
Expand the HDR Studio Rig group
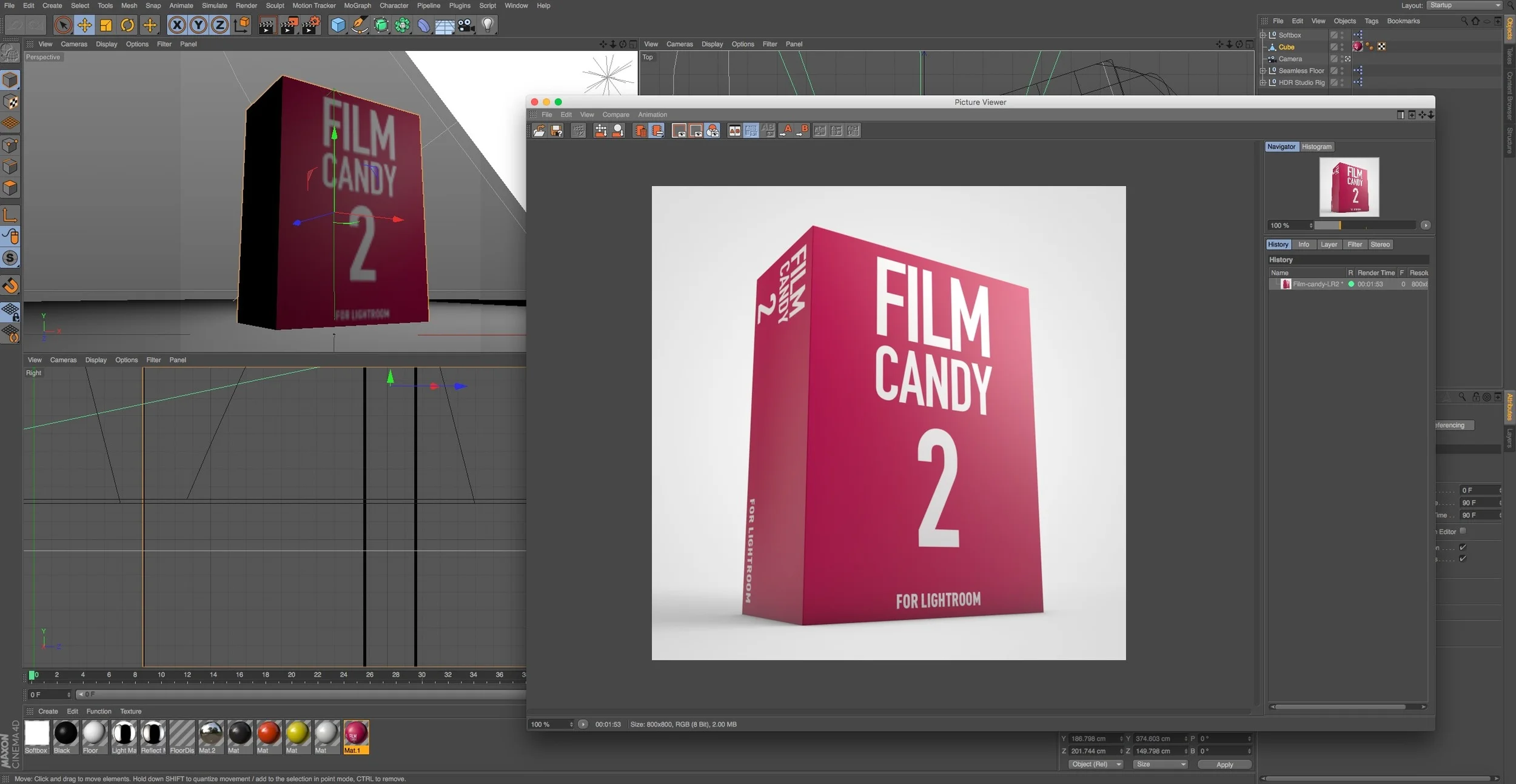click(1263, 83)
